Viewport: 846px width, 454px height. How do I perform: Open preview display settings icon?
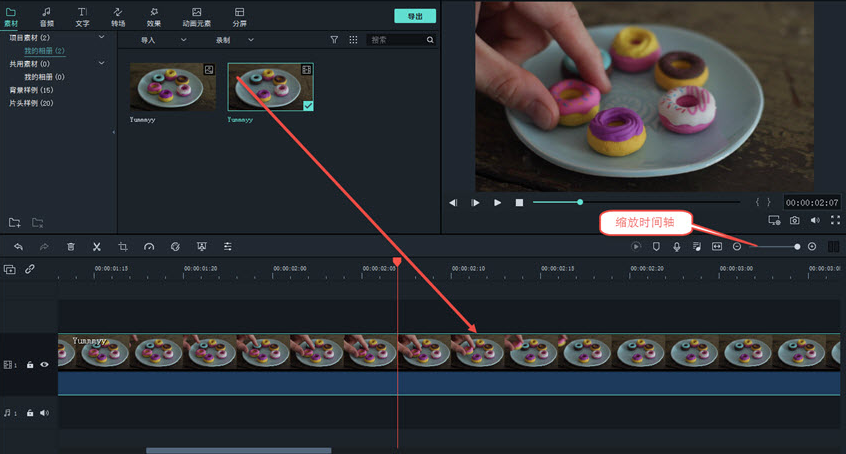(774, 220)
